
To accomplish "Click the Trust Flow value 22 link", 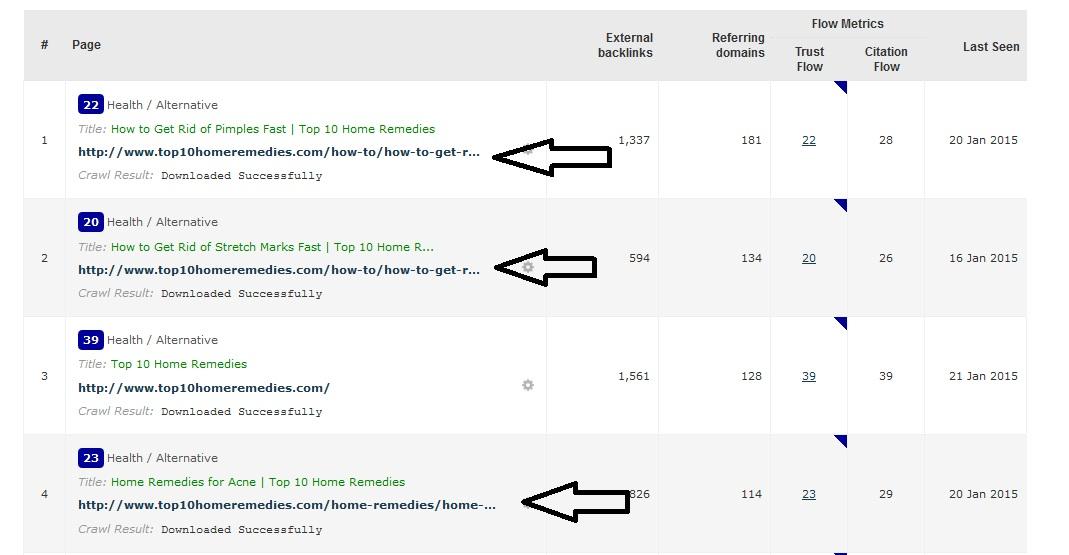I will (808, 140).
